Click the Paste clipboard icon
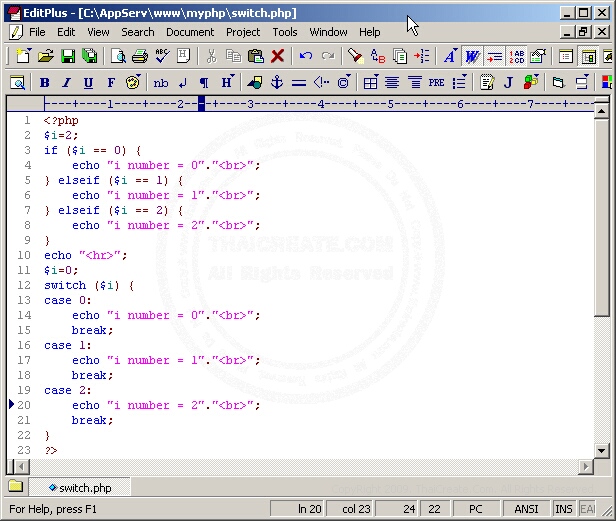 255,57
